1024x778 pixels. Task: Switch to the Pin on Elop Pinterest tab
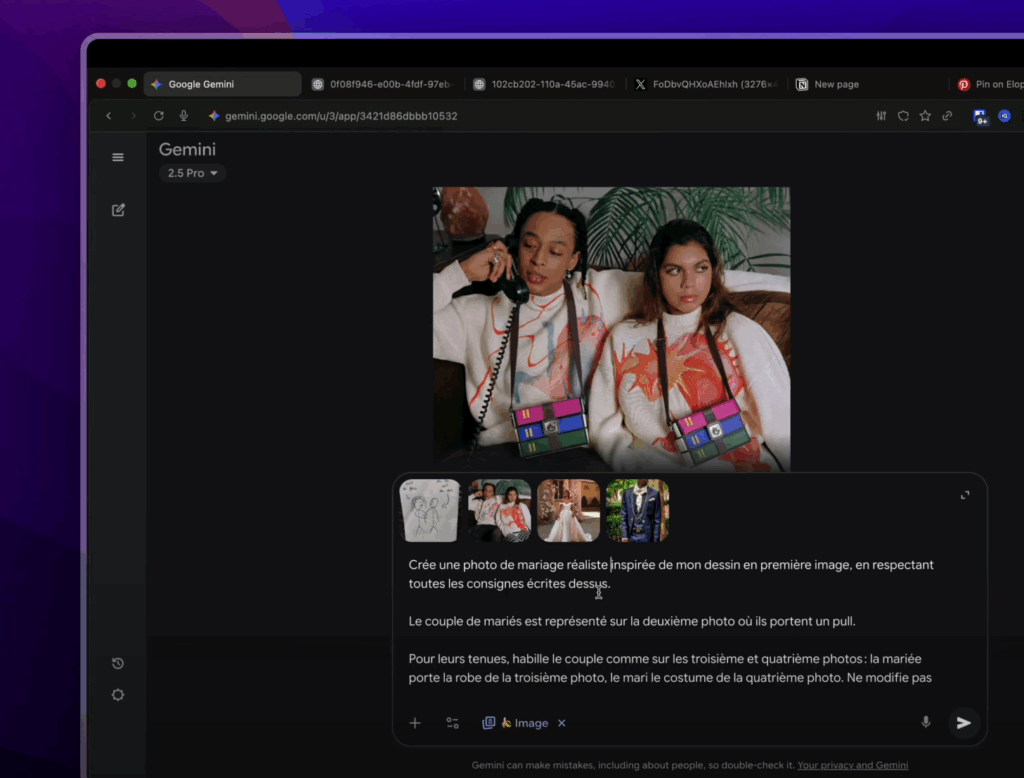click(988, 85)
